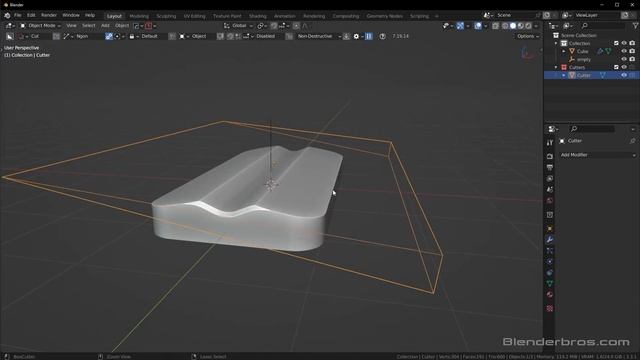The height and width of the screenshot is (360, 640).
Task: Switch to the Modeling workspace tab
Action: [x=139, y=16]
